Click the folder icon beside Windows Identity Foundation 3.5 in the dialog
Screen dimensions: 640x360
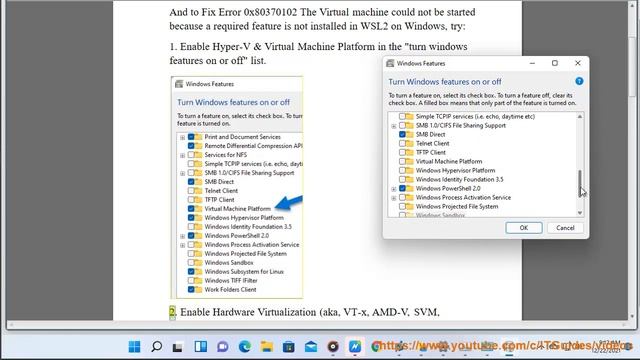click(x=409, y=179)
